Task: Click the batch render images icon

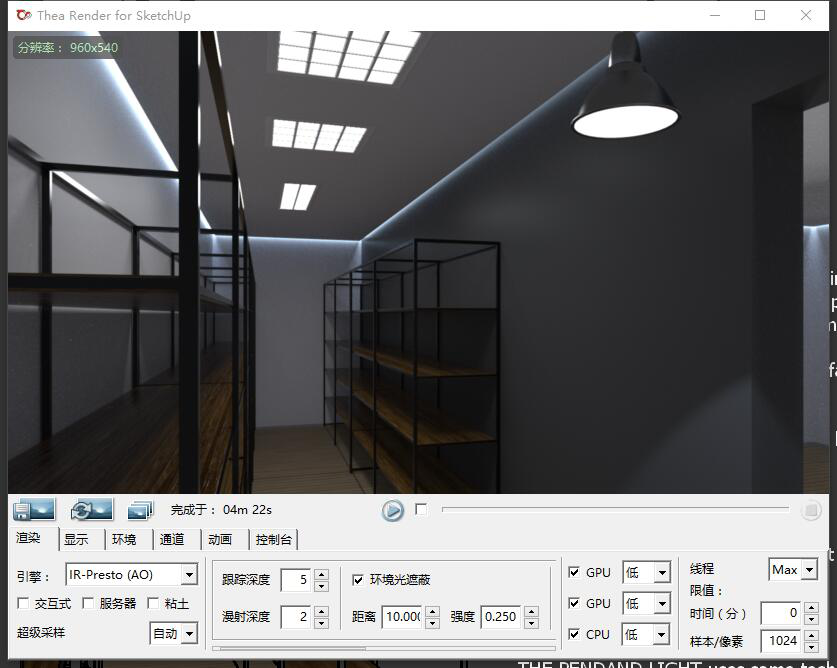Action: point(140,510)
